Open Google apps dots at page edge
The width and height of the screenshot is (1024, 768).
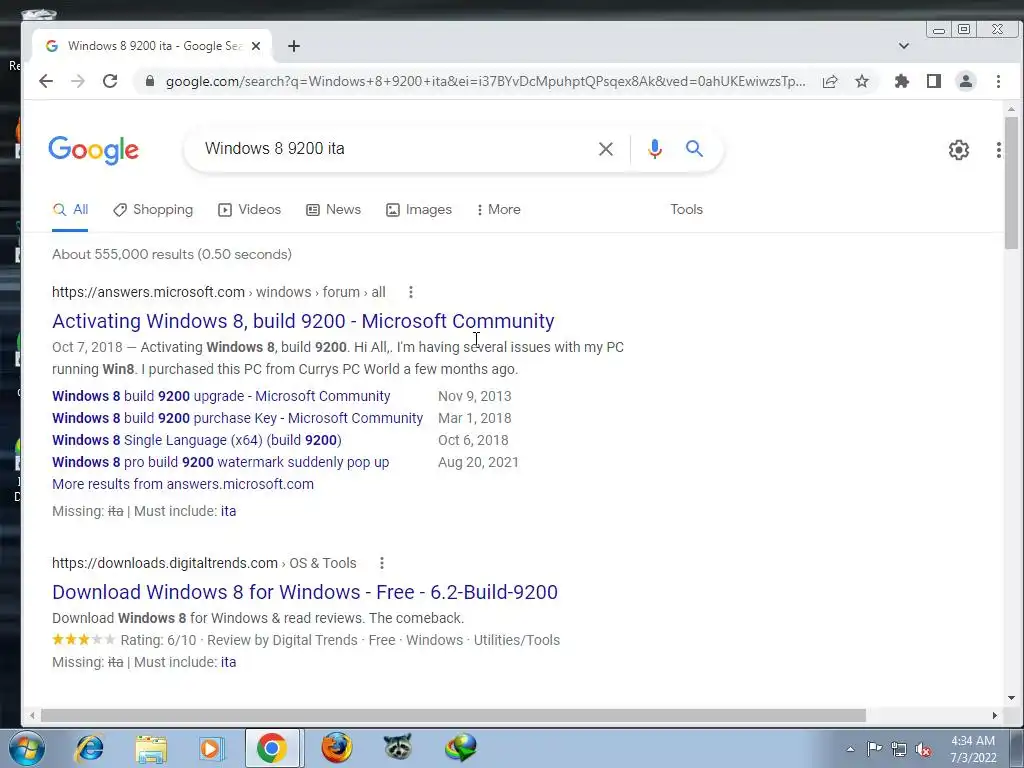click(x=999, y=150)
